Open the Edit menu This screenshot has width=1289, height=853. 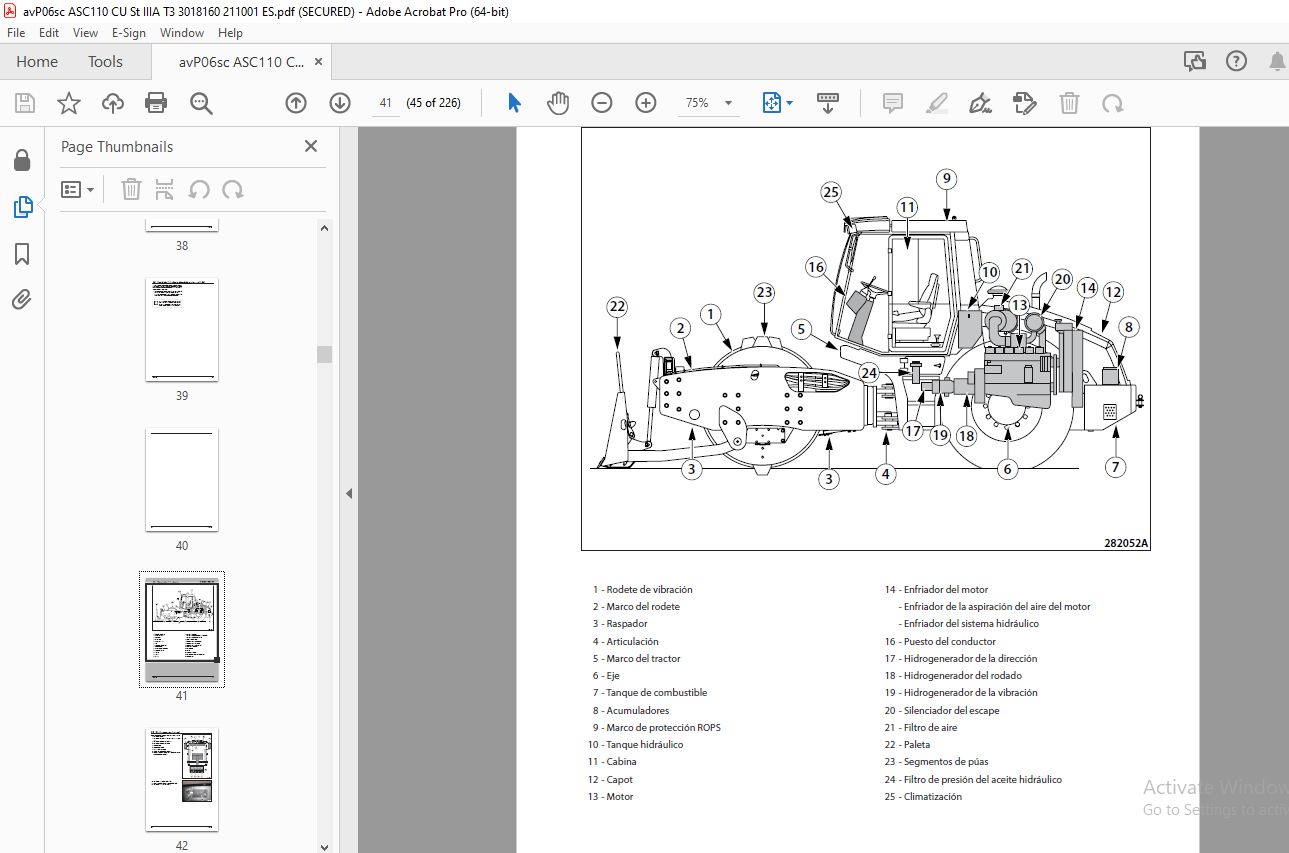click(49, 33)
